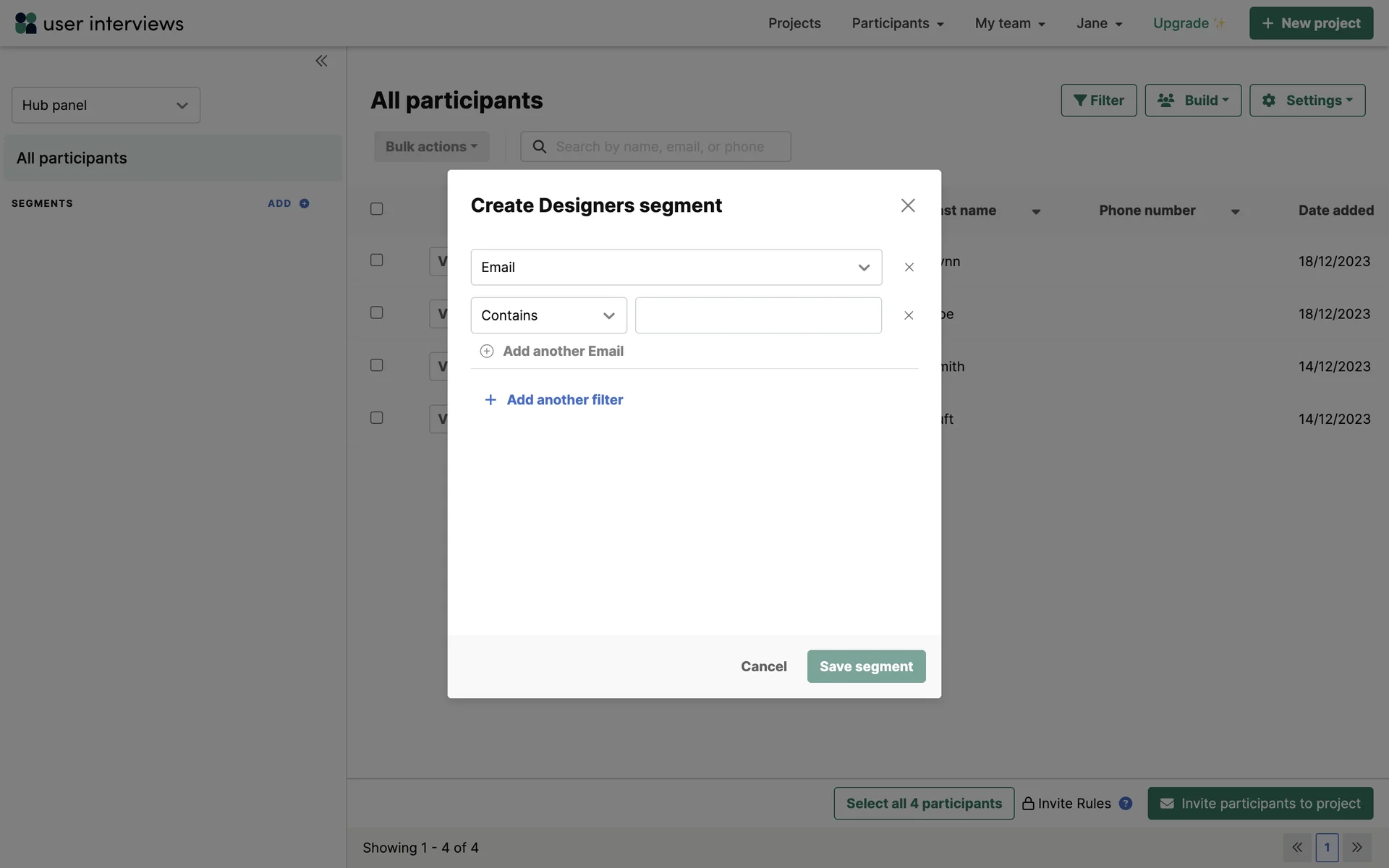1389x868 pixels.
Task: Close the Create Designers segment dialog
Action: coord(907,205)
